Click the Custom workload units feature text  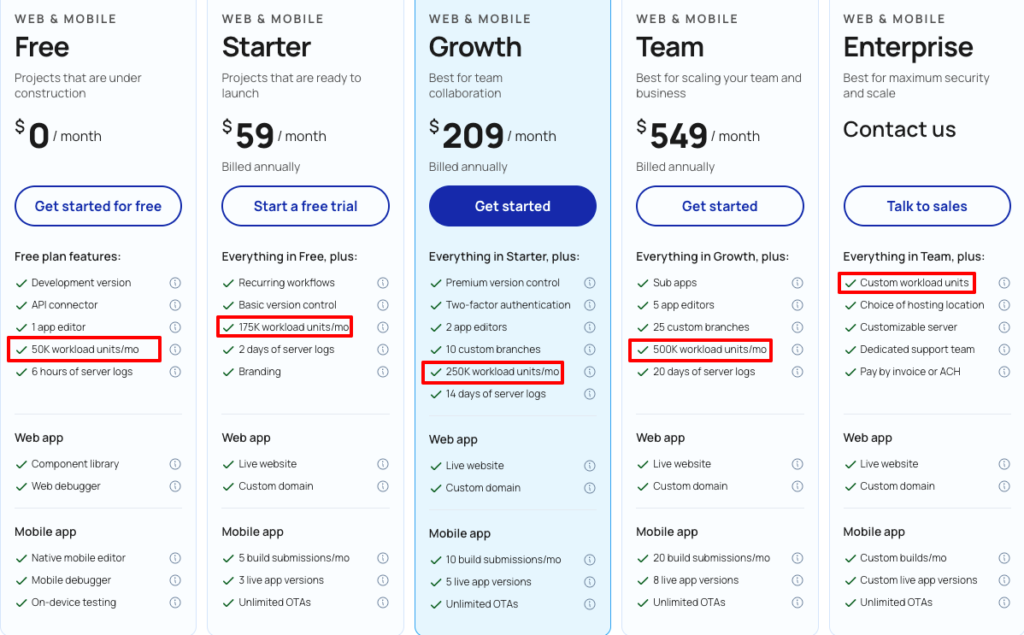click(914, 283)
